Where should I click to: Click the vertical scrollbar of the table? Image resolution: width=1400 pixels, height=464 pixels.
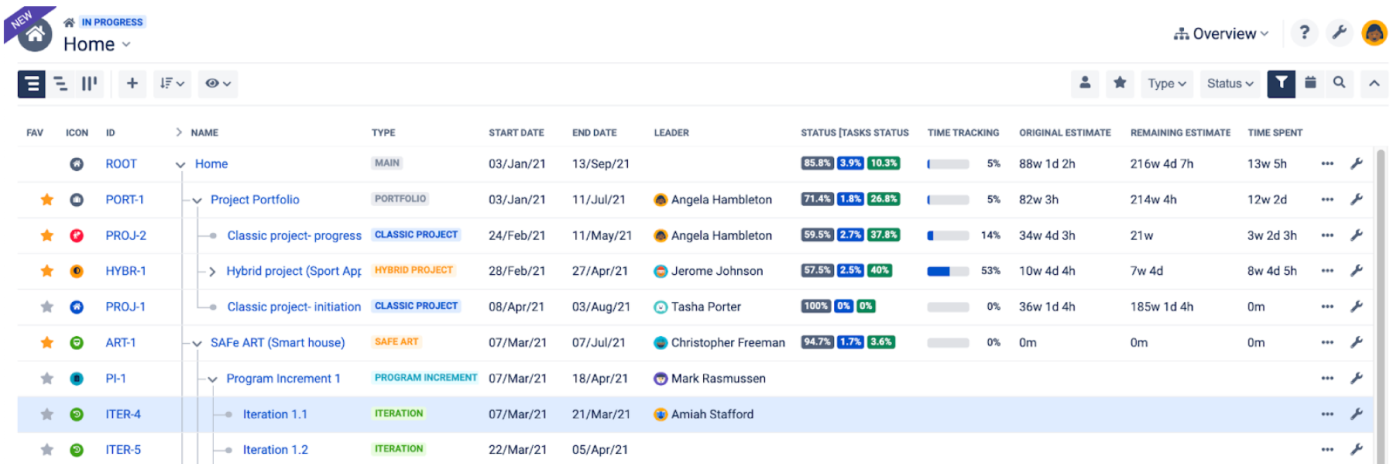[x=1381, y=306]
